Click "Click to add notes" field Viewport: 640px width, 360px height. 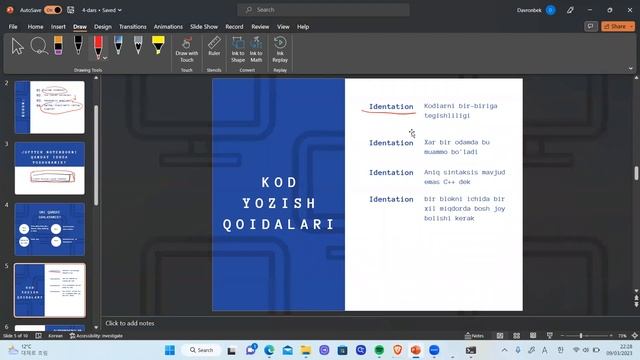[130, 323]
